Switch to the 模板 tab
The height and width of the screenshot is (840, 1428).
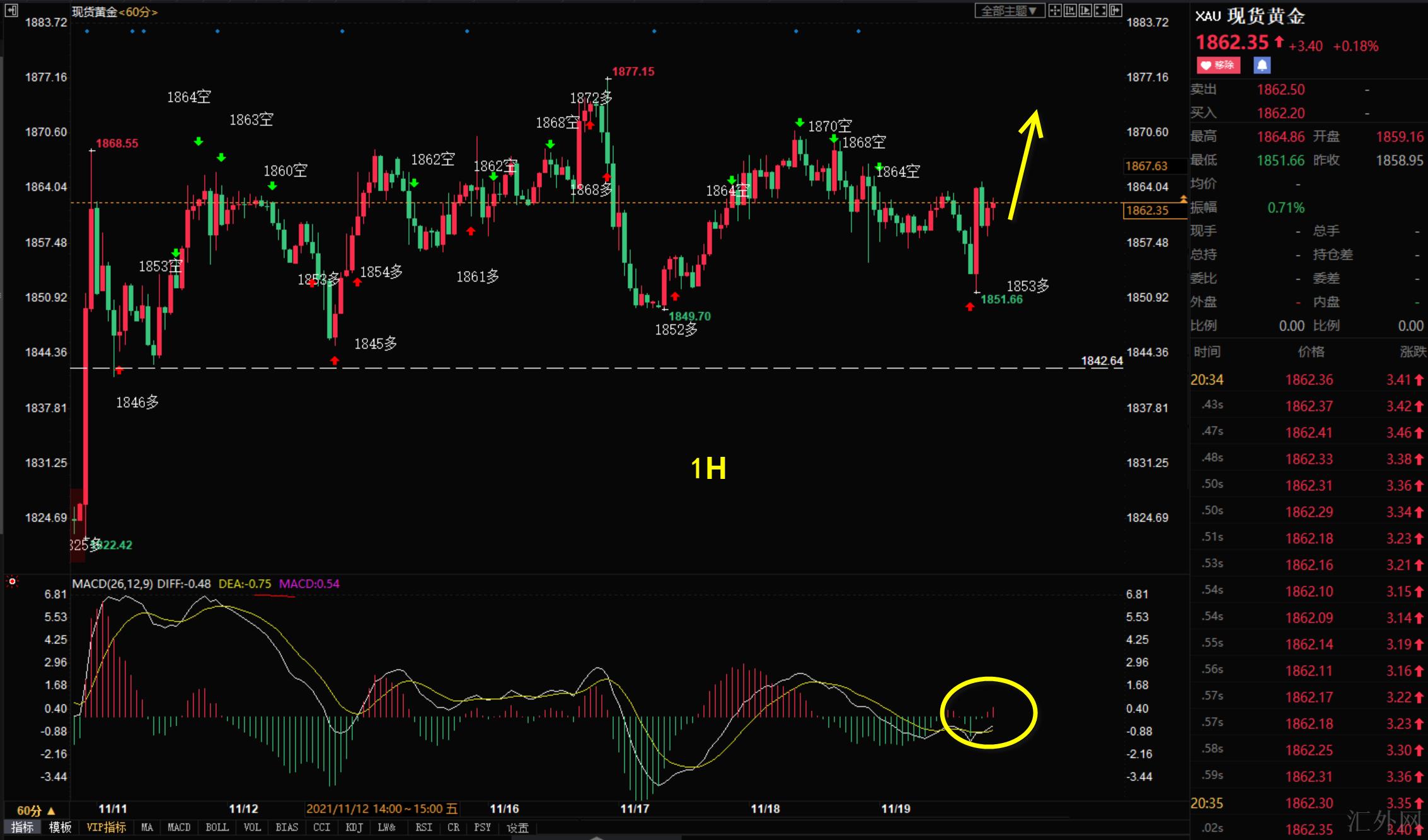click(60, 827)
